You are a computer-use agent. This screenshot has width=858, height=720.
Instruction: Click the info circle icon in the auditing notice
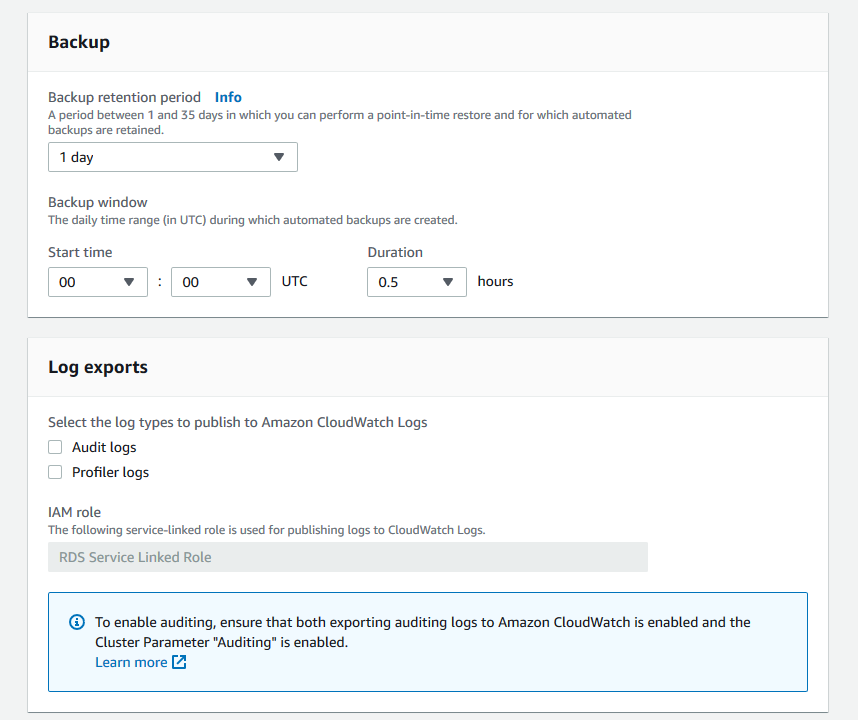(x=77, y=622)
